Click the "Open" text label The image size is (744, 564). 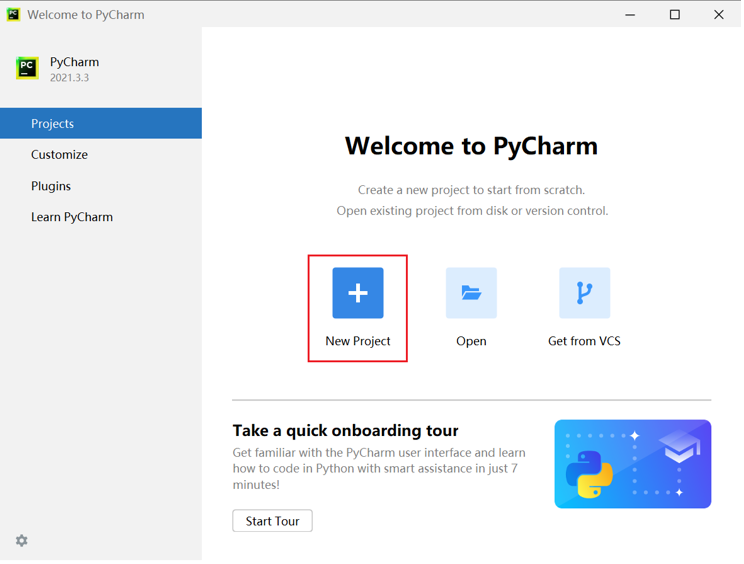click(471, 341)
